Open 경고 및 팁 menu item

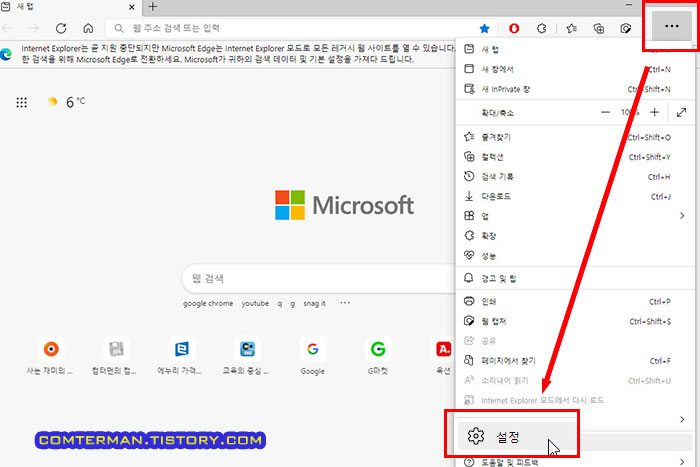[575, 279]
